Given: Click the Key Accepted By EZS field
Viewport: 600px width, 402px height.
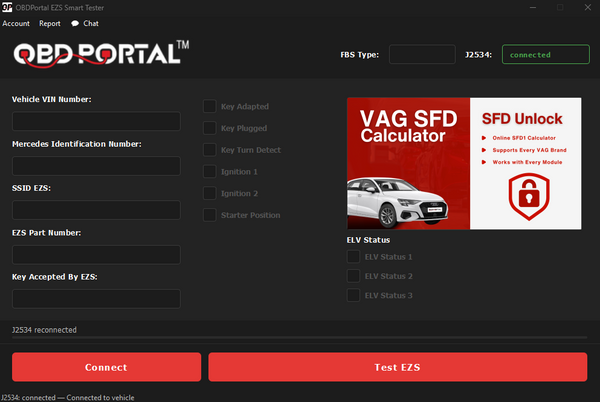Looking at the screenshot, I should [96, 299].
